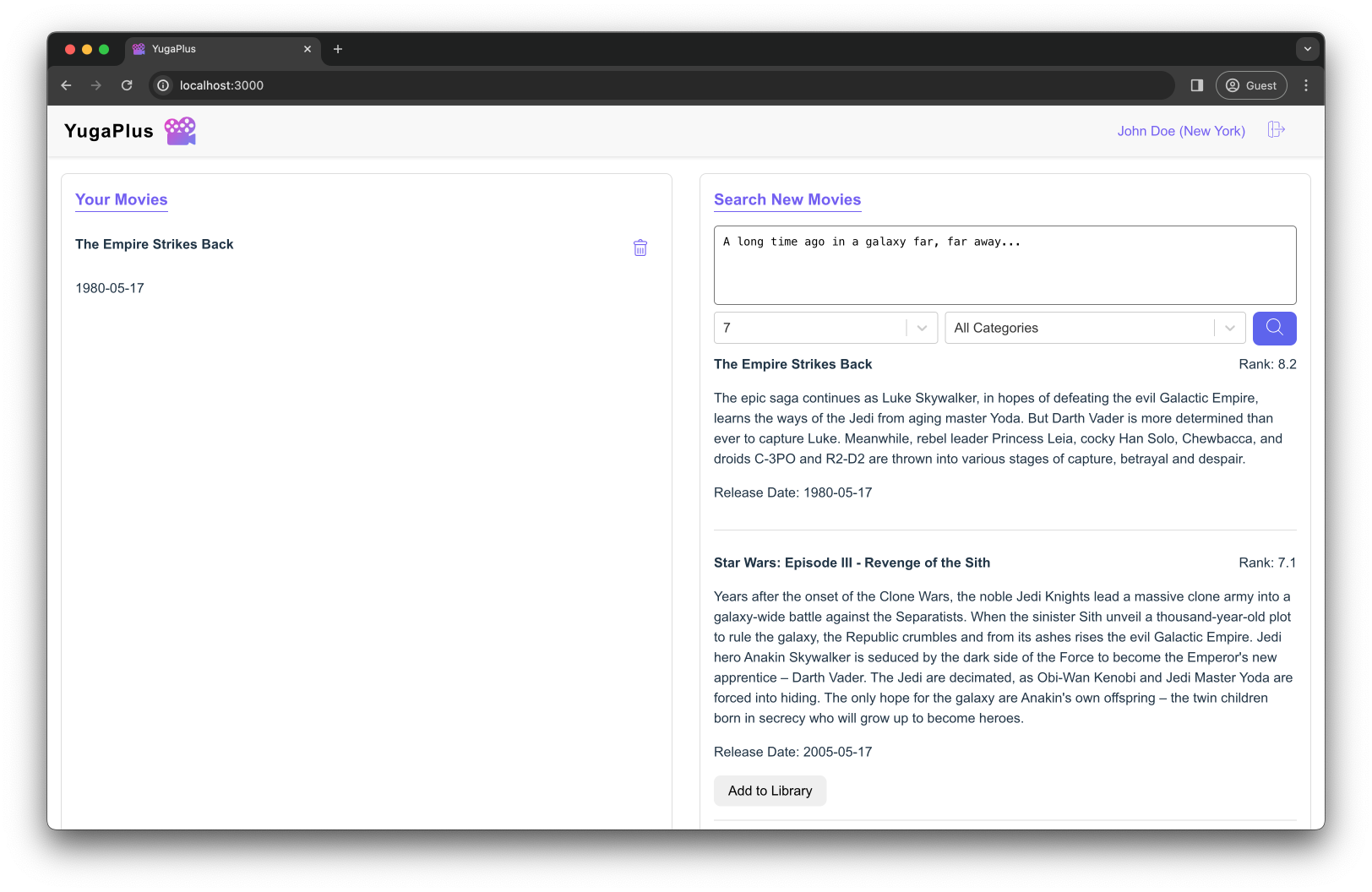Click inside the movie search prompt field
The image size is (1372, 892).
1004,264
